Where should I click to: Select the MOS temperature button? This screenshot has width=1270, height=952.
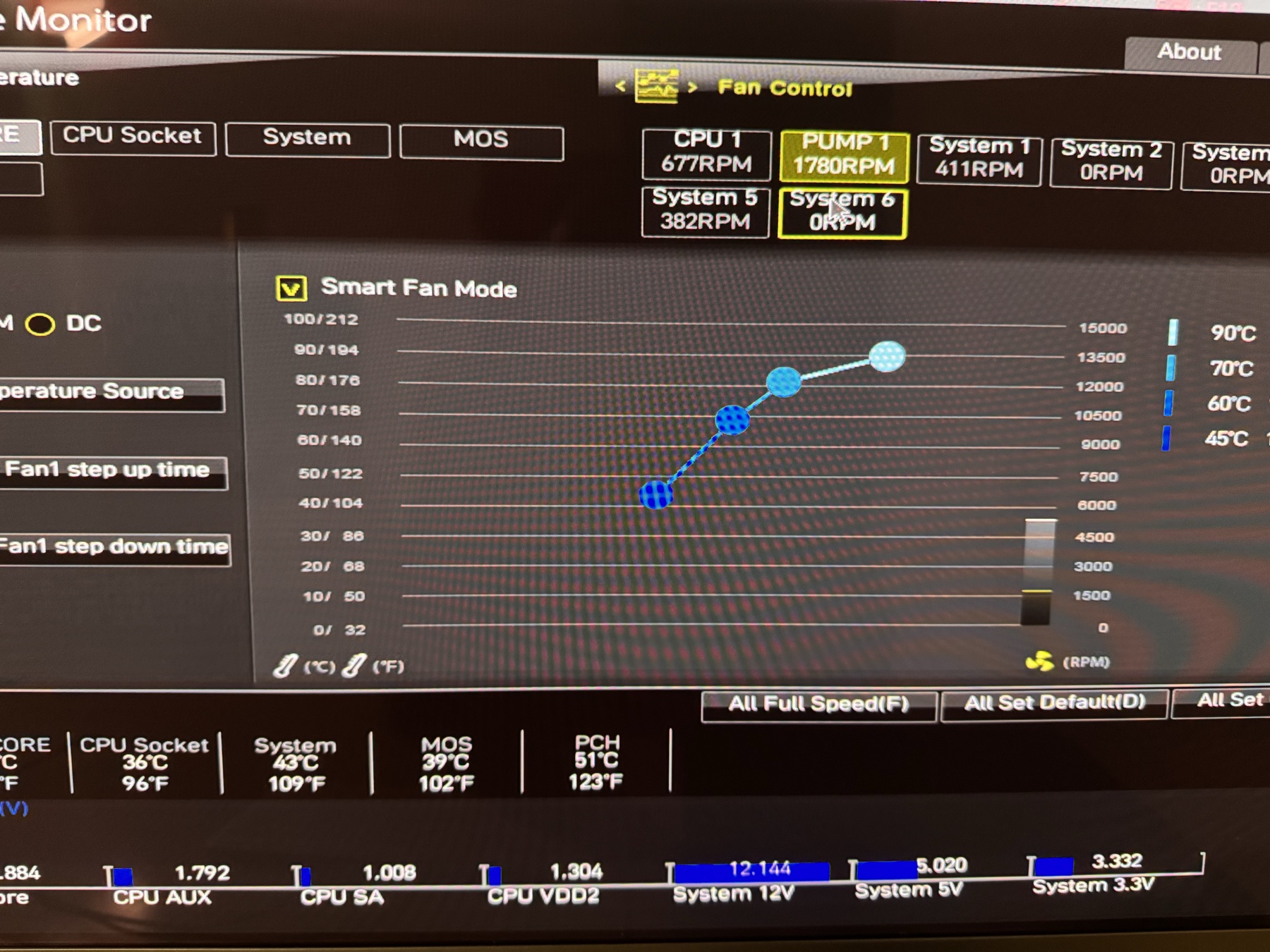pos(481,141)
